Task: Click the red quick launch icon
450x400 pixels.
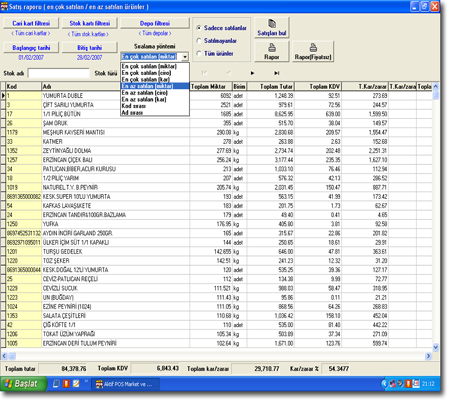Action: point(66,384)
